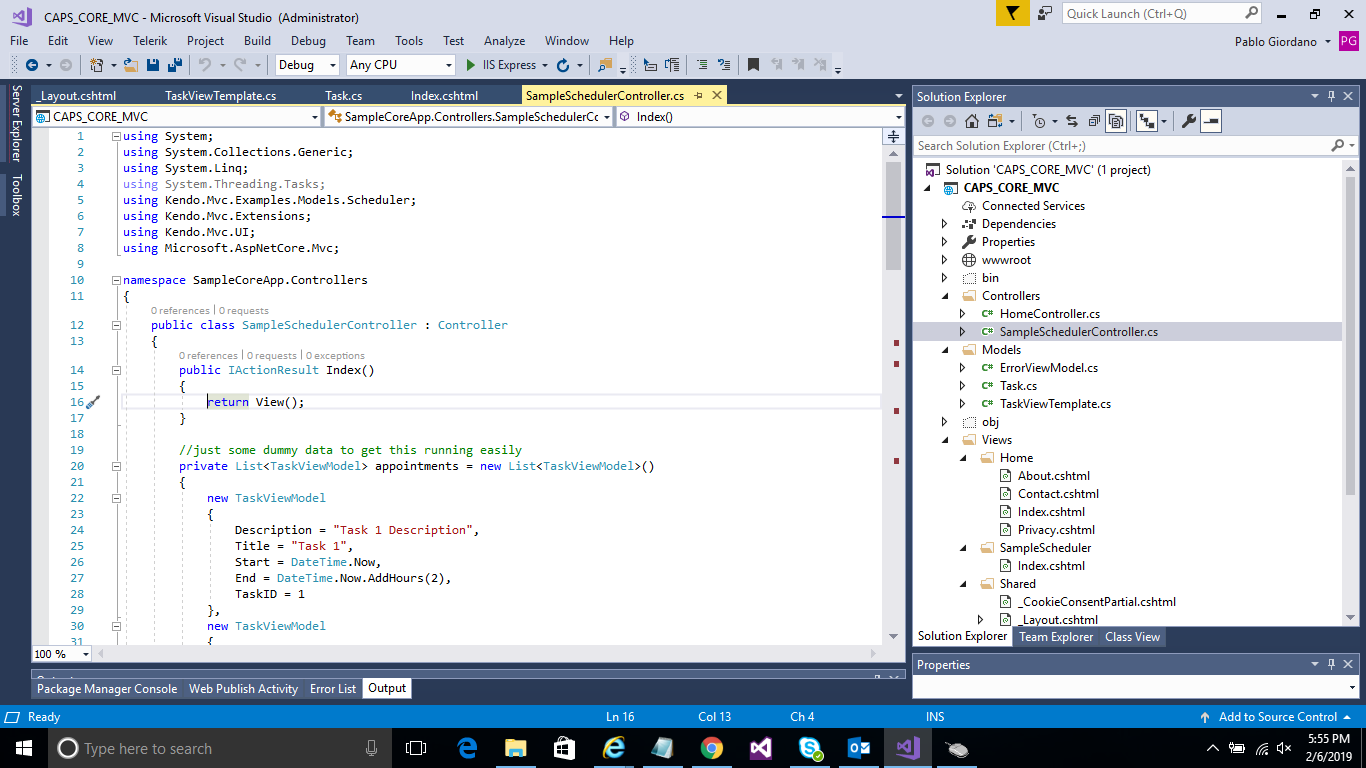Collapse the Index() method at line 14

(116, 370)
